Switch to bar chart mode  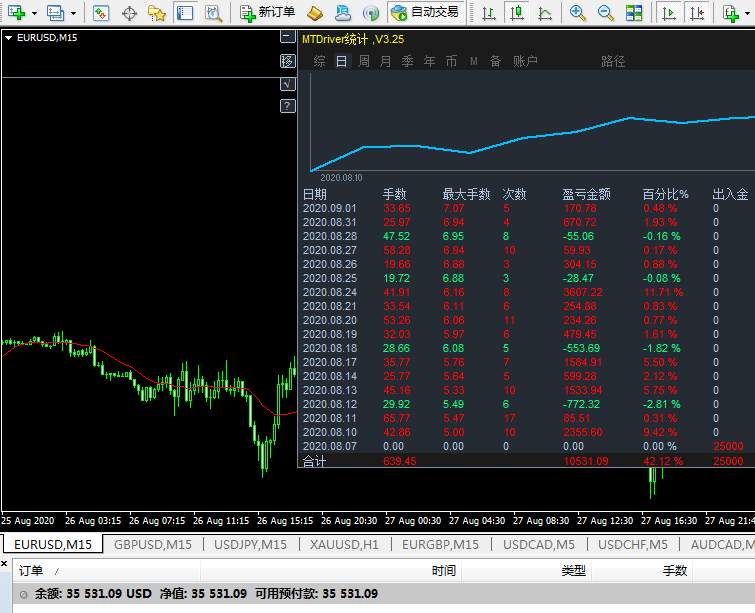click(x=489, y=13)
